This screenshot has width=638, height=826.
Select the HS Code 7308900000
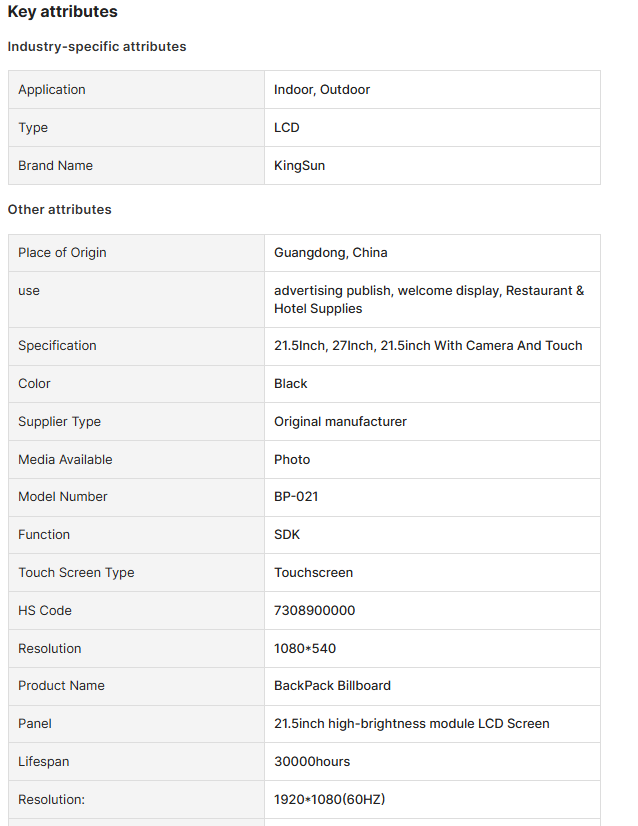[x=315, y=610]
